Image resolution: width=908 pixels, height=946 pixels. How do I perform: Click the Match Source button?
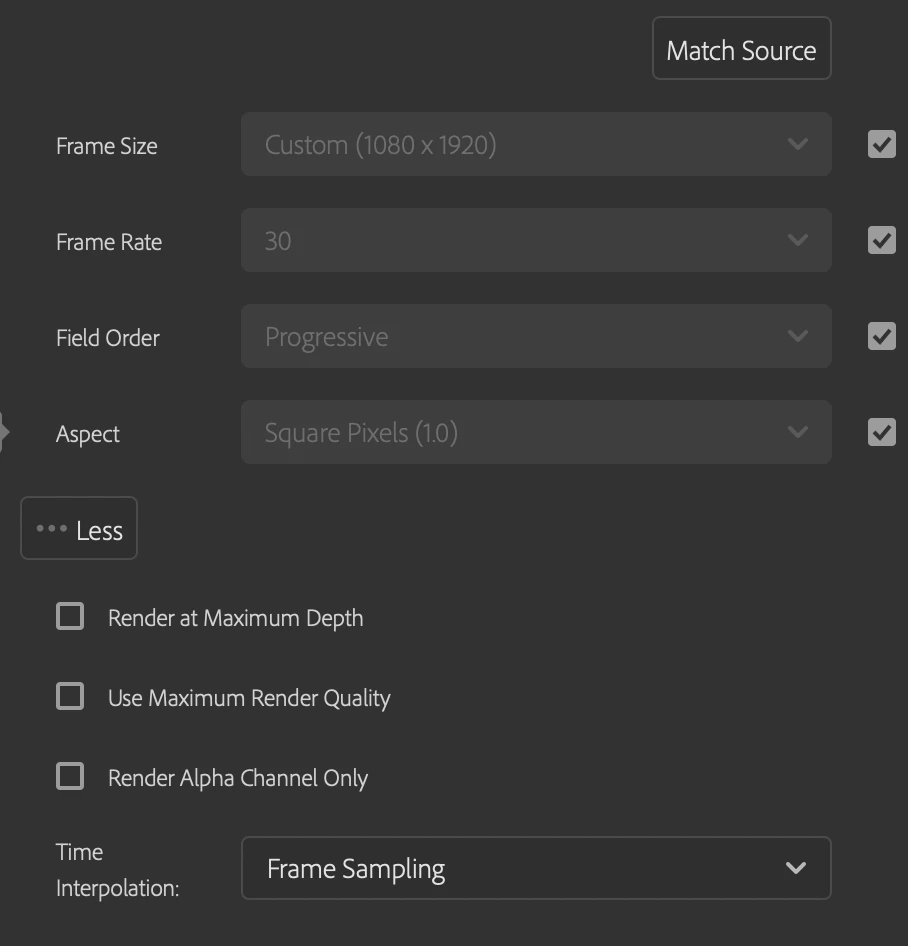741,49
